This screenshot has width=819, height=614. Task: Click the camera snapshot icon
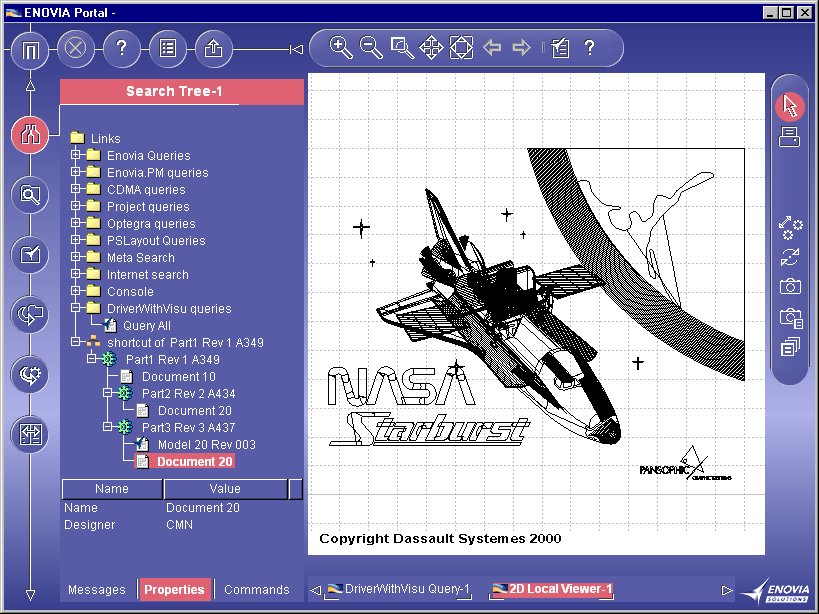pyautogui.click(x=790, y=287)
